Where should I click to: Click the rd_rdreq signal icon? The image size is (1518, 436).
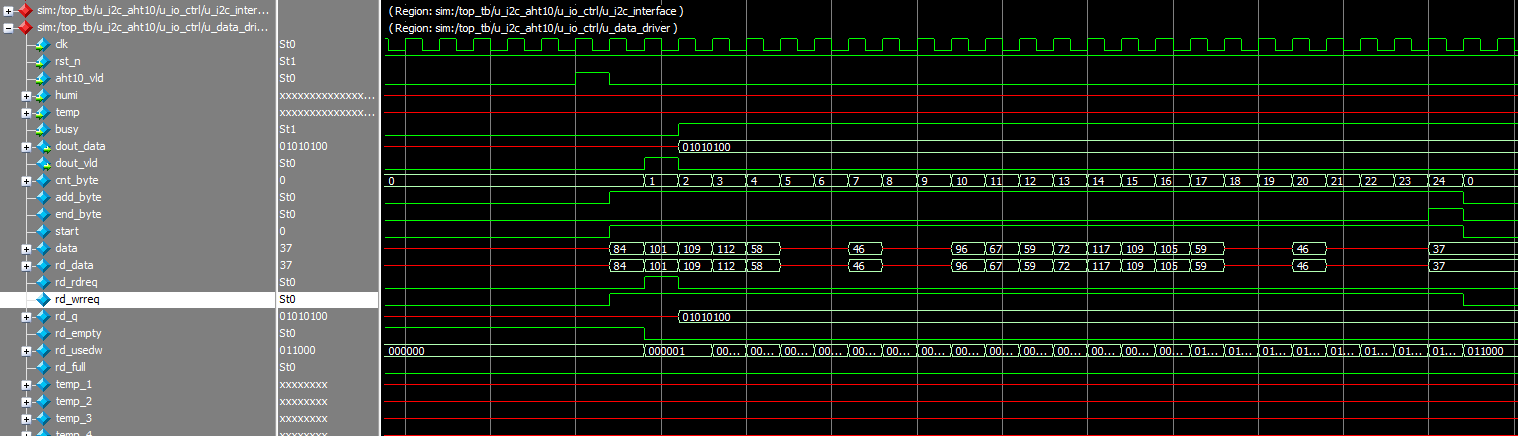(42, 282)
